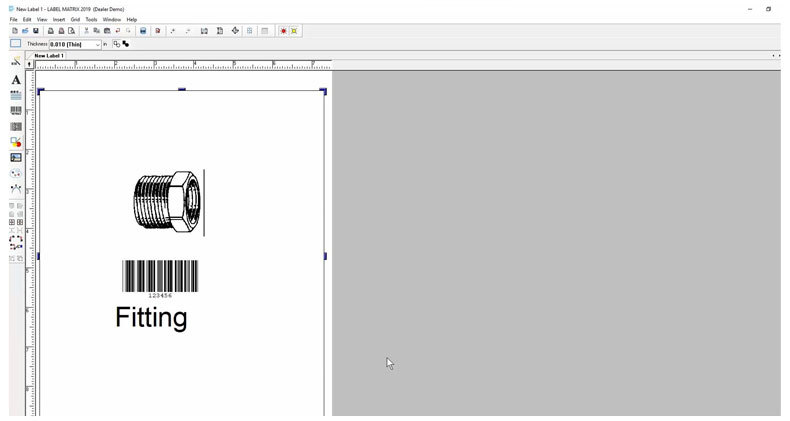
Task: Select the curve line tool
Action: [16, 189]
